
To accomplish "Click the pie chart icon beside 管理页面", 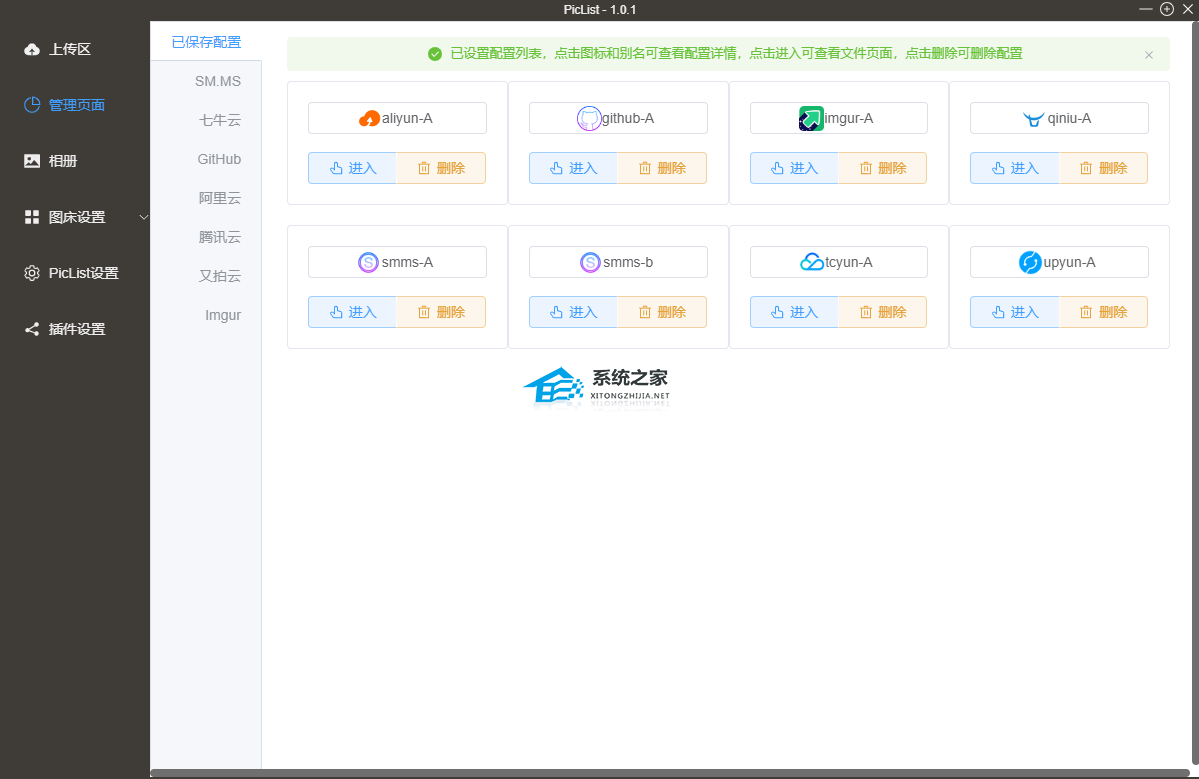I will 32,105.
